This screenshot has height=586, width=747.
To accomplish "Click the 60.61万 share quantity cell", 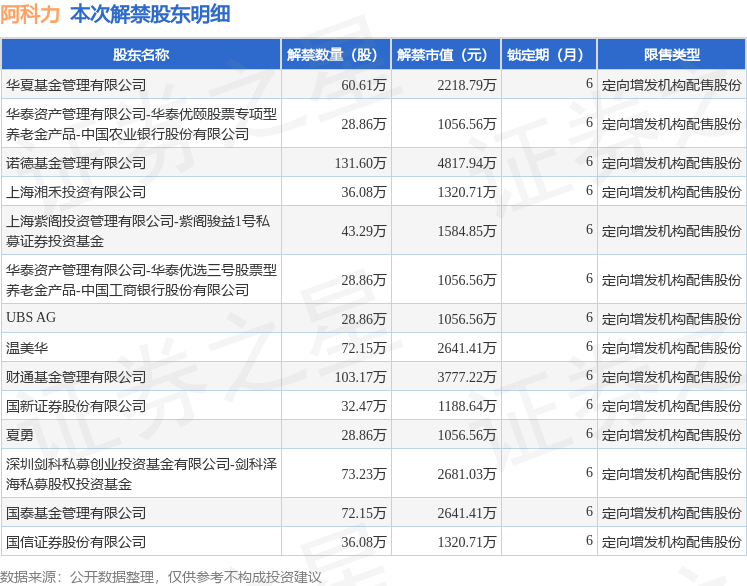I will 363,85.
